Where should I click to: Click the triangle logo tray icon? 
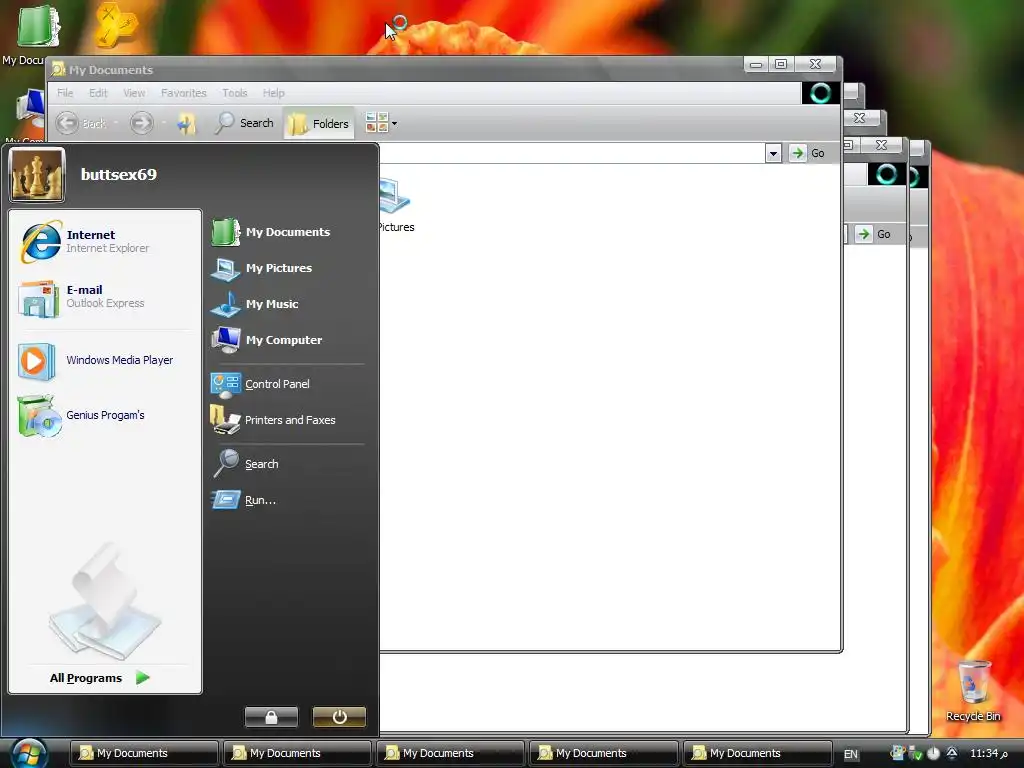click(x=952, y=753)
